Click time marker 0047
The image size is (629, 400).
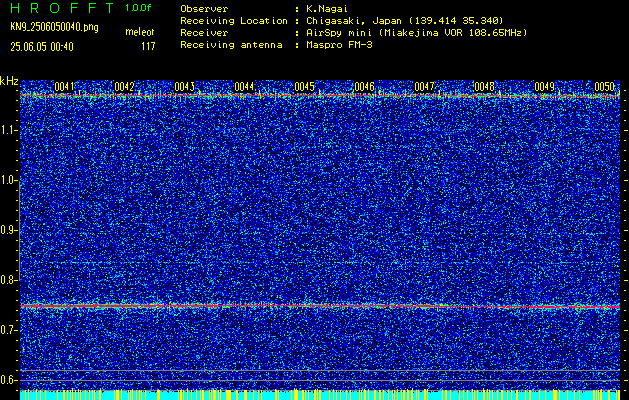[424, 87]
